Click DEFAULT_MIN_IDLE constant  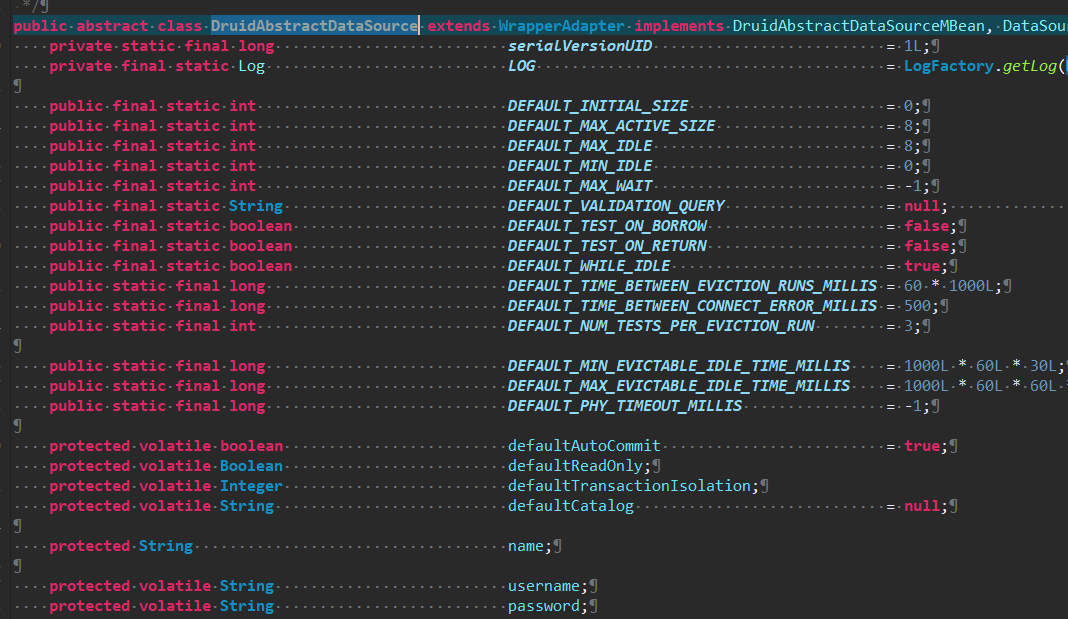(x=580, y=166)
